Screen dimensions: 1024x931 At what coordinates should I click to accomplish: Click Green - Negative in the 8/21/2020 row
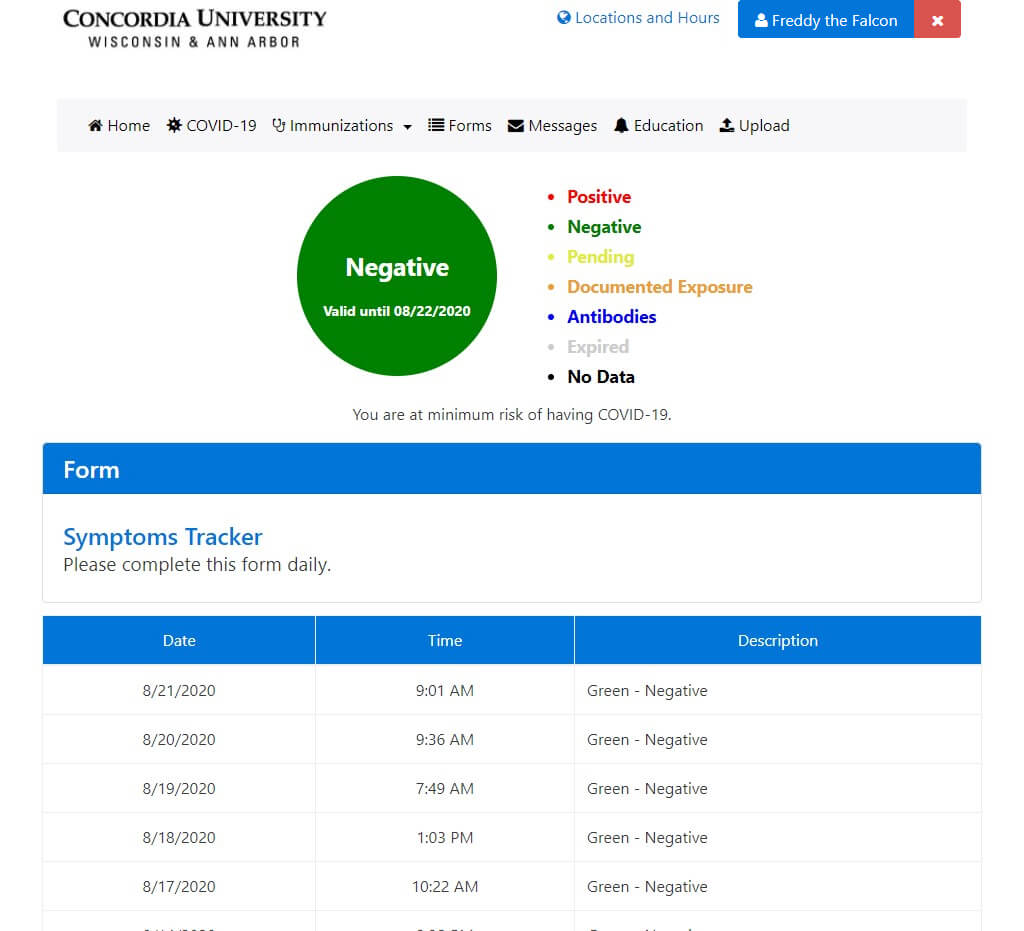(647, 690)
